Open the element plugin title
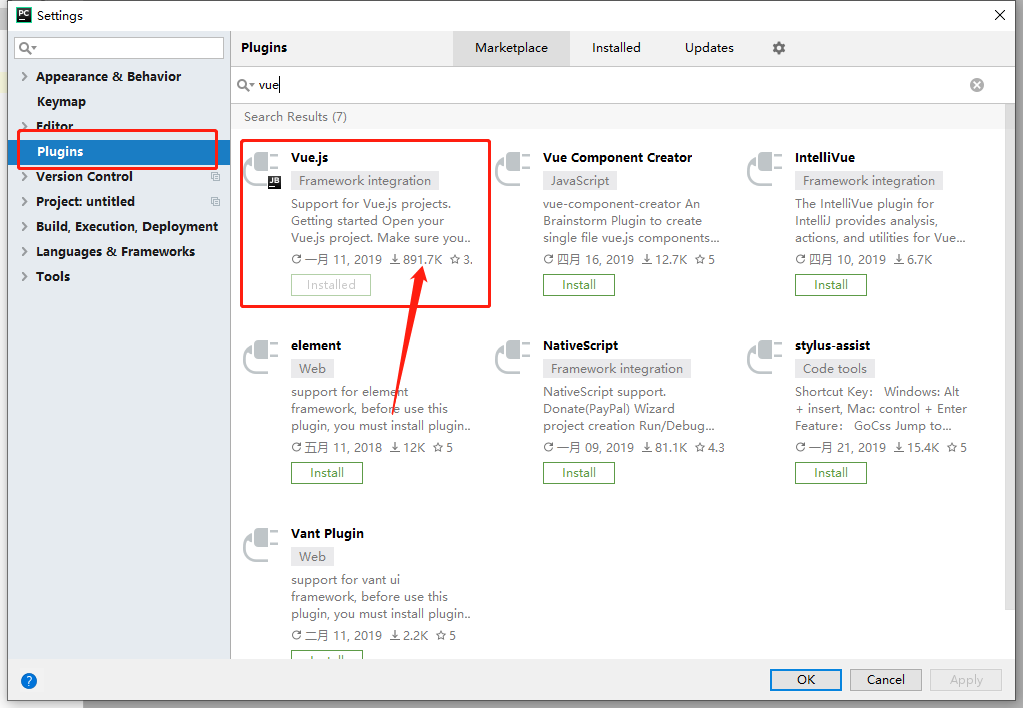 [x=316, y=345]
